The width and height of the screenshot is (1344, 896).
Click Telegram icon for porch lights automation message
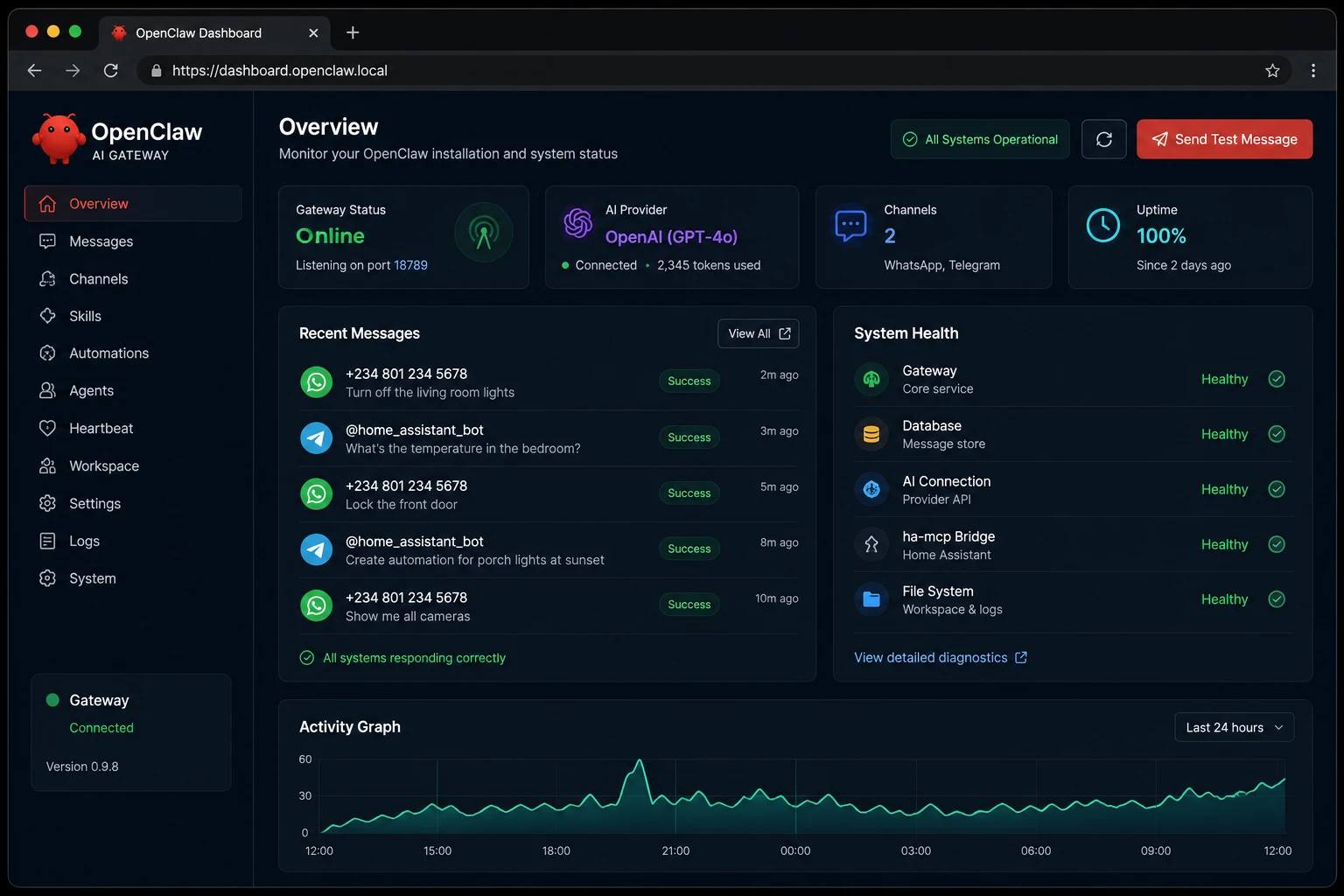tap(317, 550)
